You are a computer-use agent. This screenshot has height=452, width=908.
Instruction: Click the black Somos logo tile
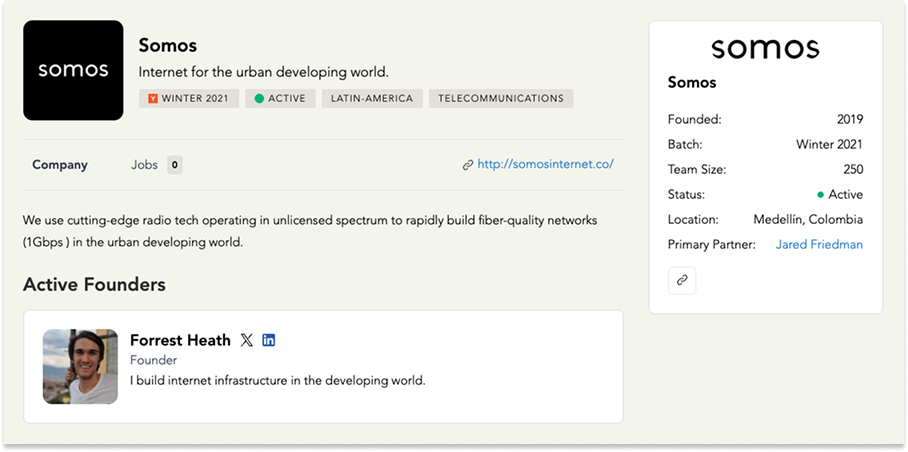click(x=74, y=70)
